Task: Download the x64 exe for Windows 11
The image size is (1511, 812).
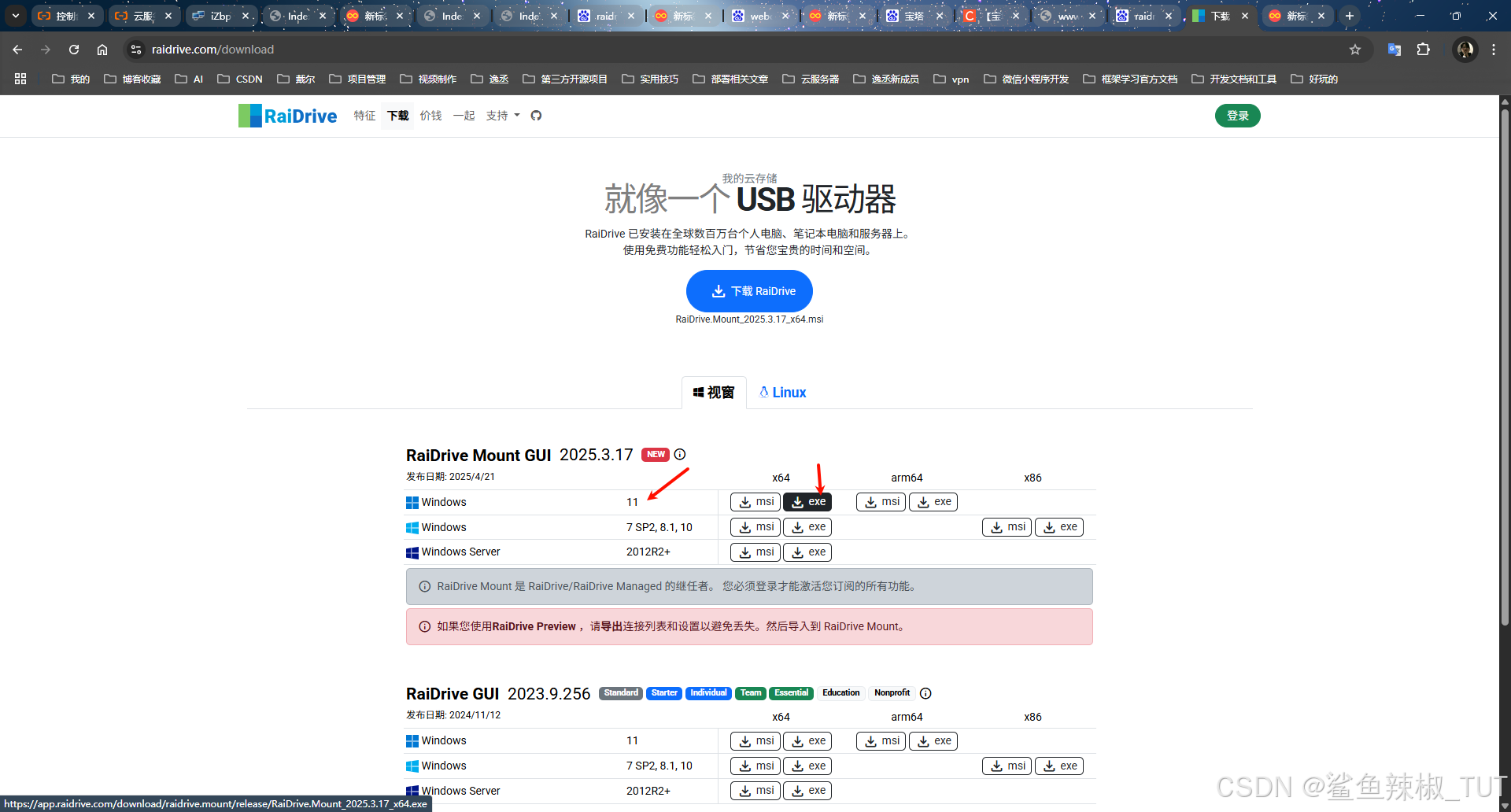Action: tap(807, 501)
